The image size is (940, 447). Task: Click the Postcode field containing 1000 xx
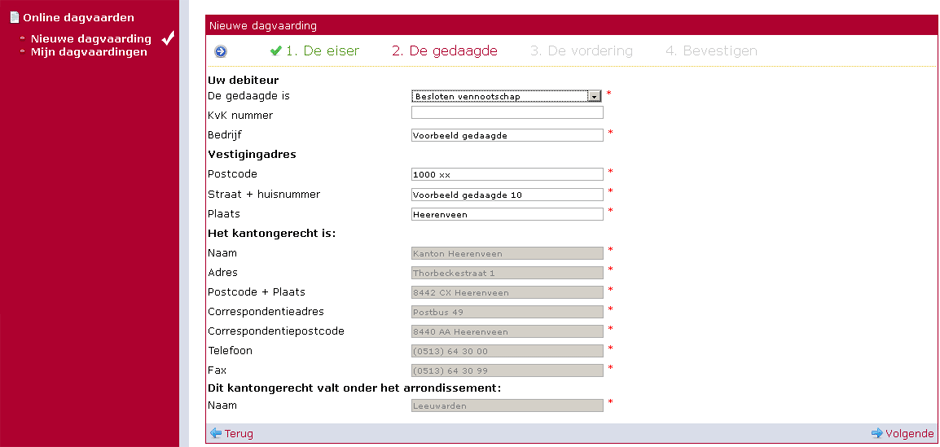tap(507, 174)
